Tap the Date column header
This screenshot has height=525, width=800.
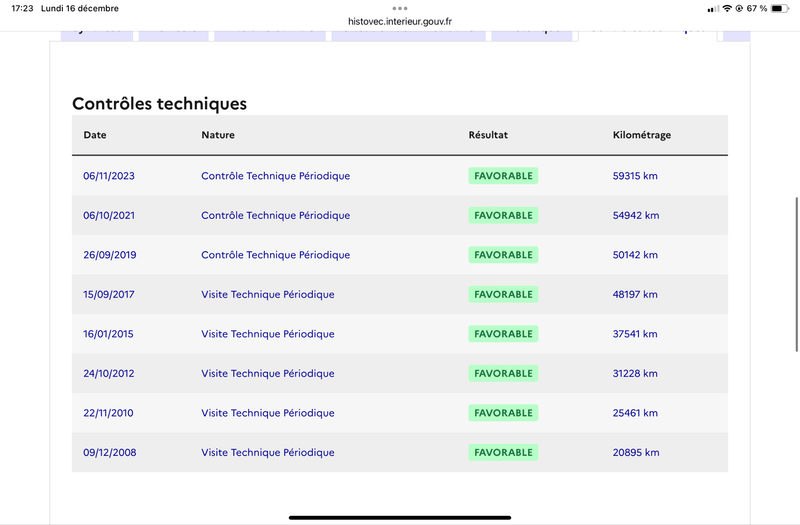click(x=95, y=135)
